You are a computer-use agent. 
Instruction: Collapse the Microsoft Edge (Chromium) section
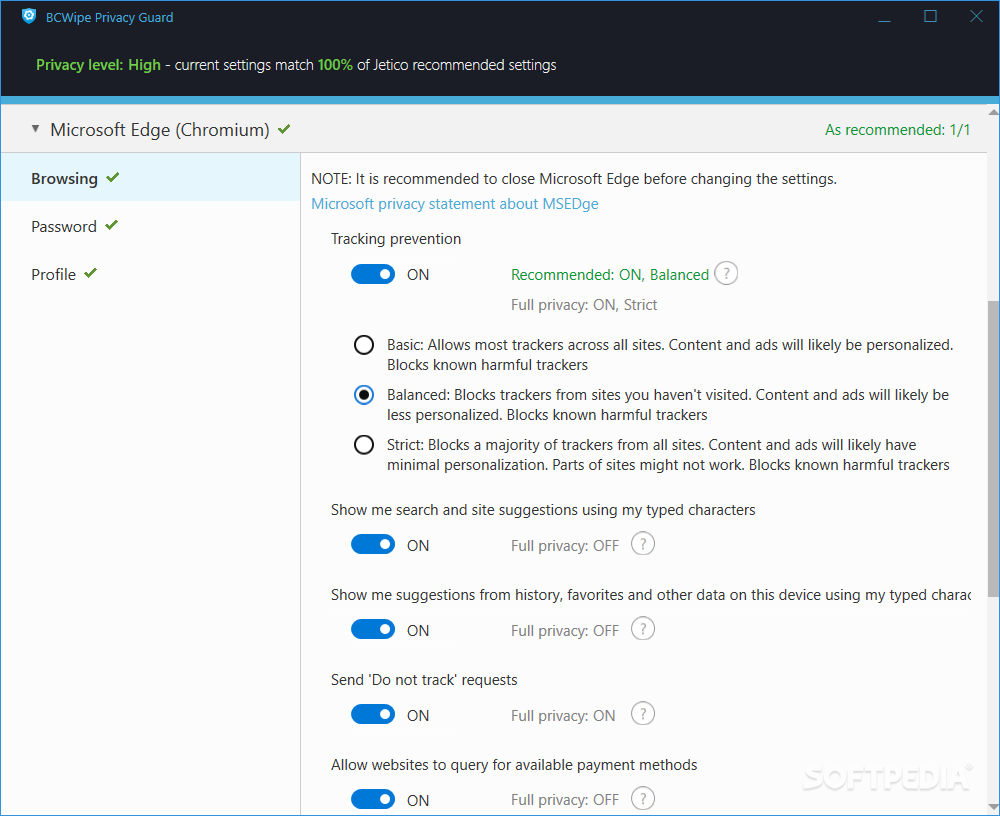click(x=36, y=129)
